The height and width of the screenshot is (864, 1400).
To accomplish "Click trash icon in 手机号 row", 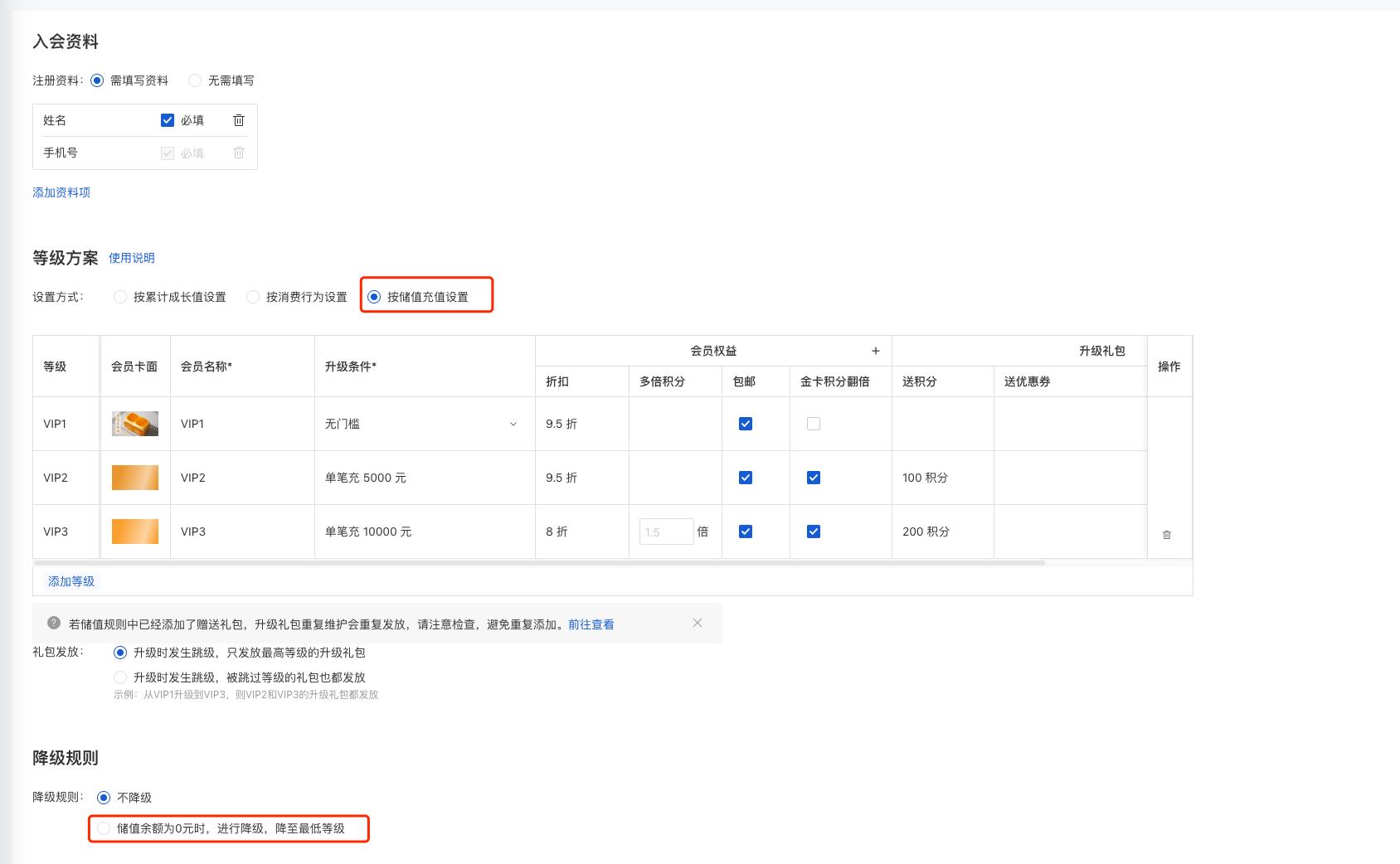I will 239,153.
